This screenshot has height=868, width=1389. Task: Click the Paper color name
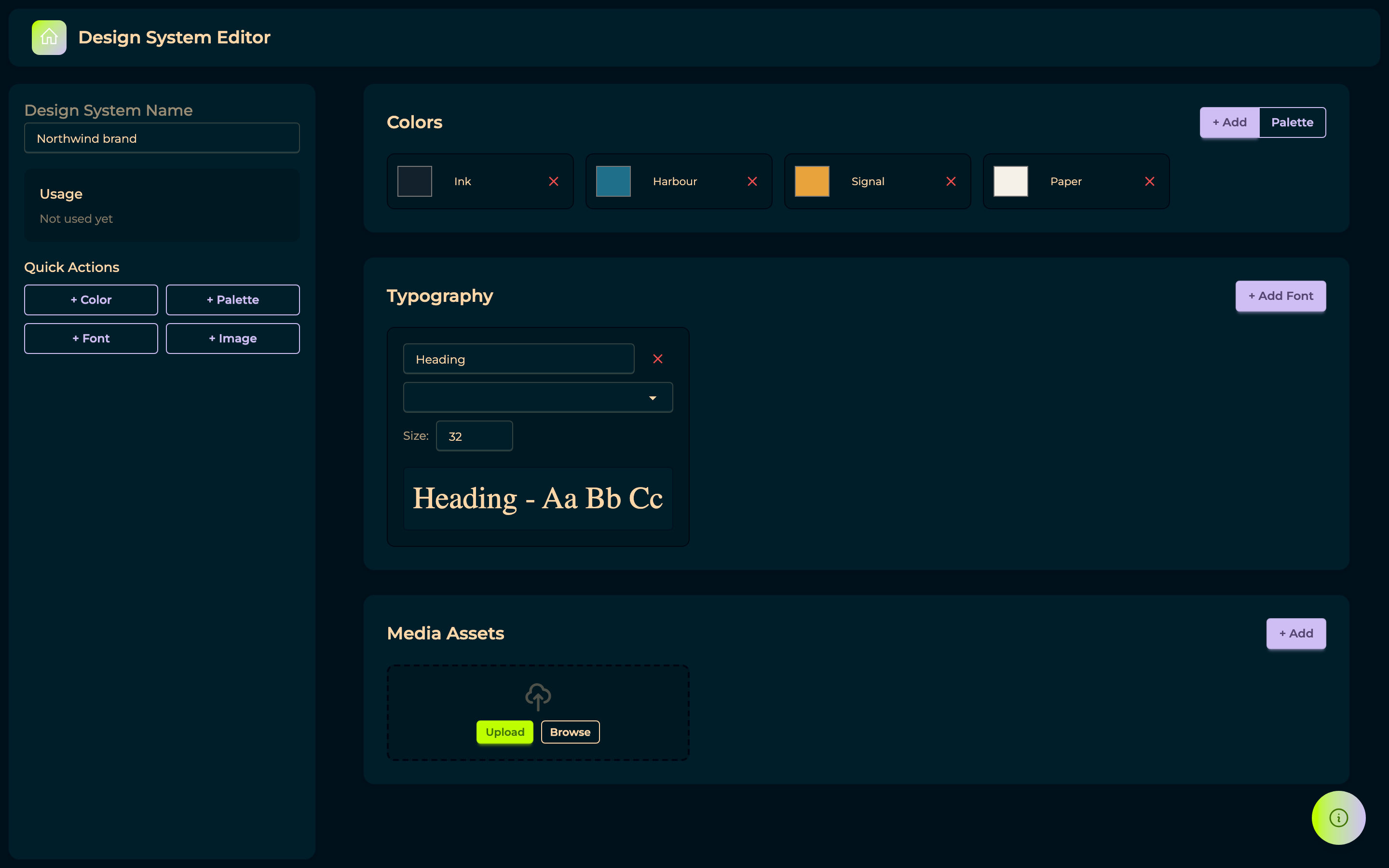point(1065,181)
